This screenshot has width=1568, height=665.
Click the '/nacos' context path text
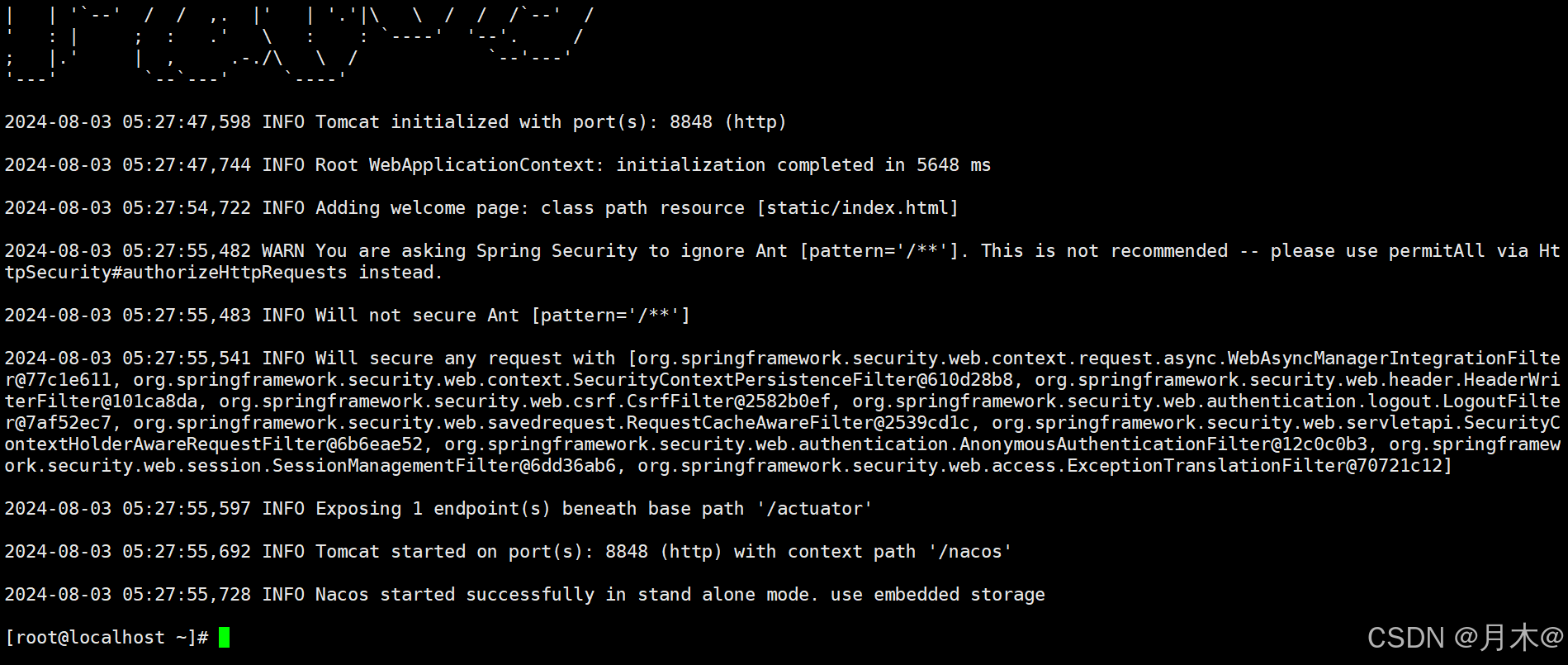coord(970,552)
